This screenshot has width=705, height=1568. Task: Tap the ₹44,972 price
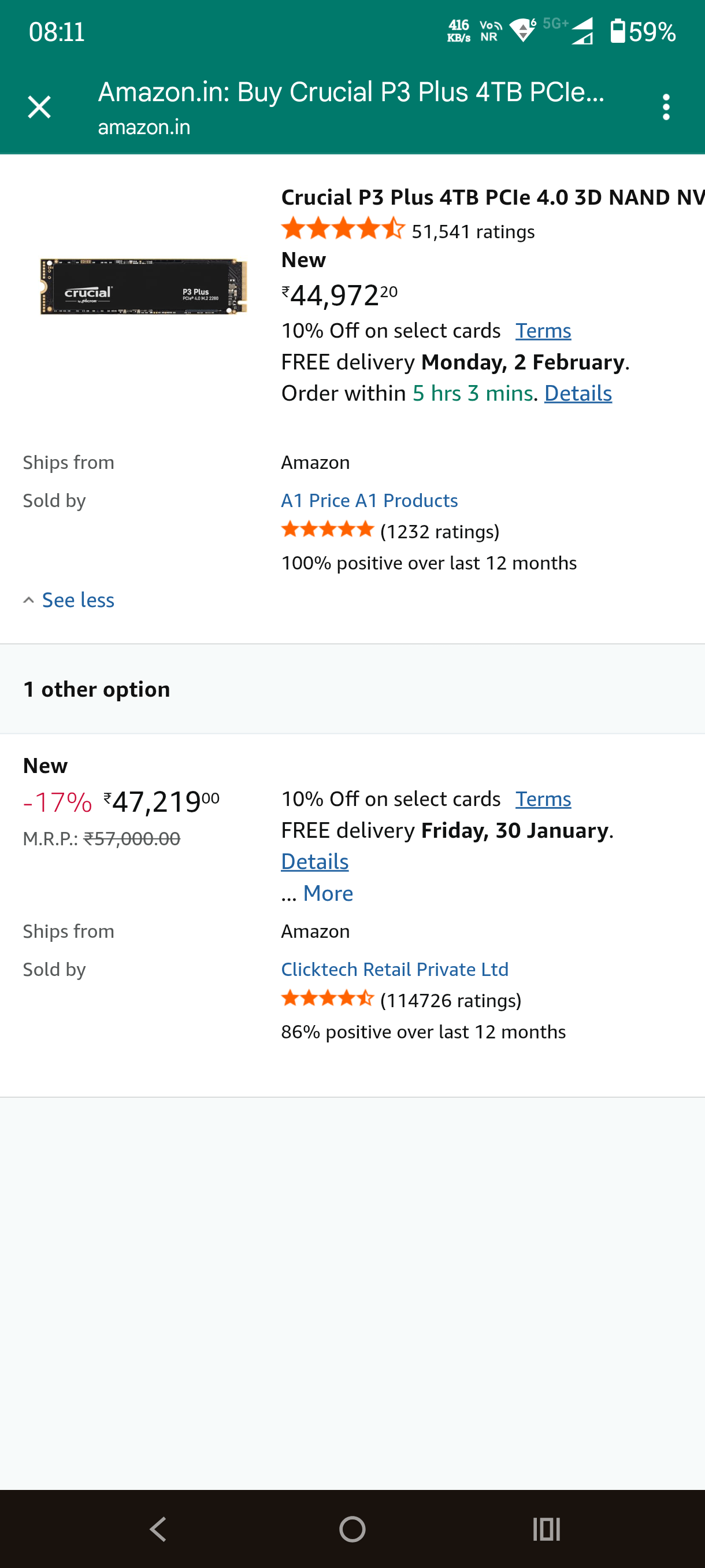tap(339, 295)
